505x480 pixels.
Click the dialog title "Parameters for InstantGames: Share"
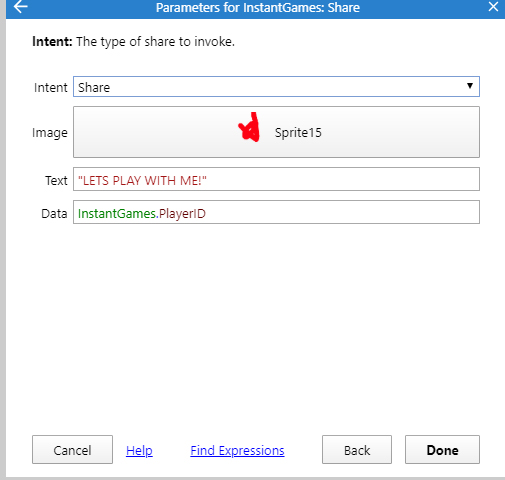pos(258,8)
